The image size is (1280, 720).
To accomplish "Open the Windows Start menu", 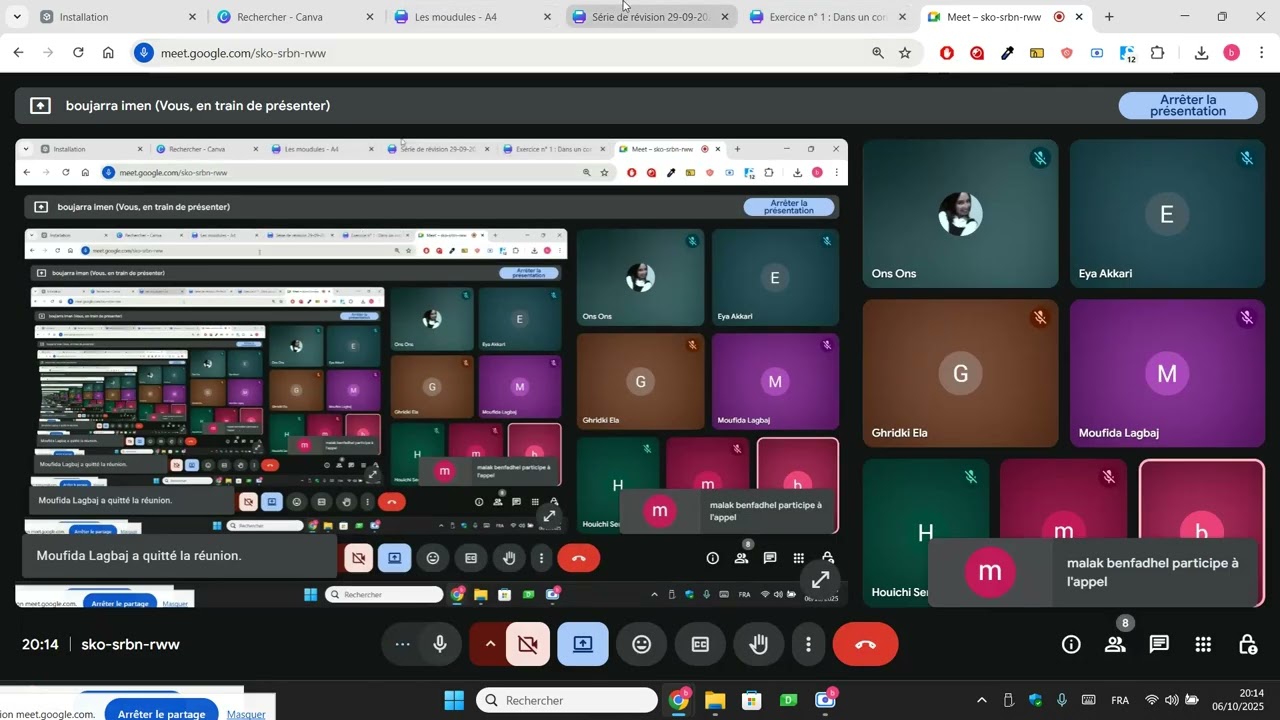I will [454, 700].
